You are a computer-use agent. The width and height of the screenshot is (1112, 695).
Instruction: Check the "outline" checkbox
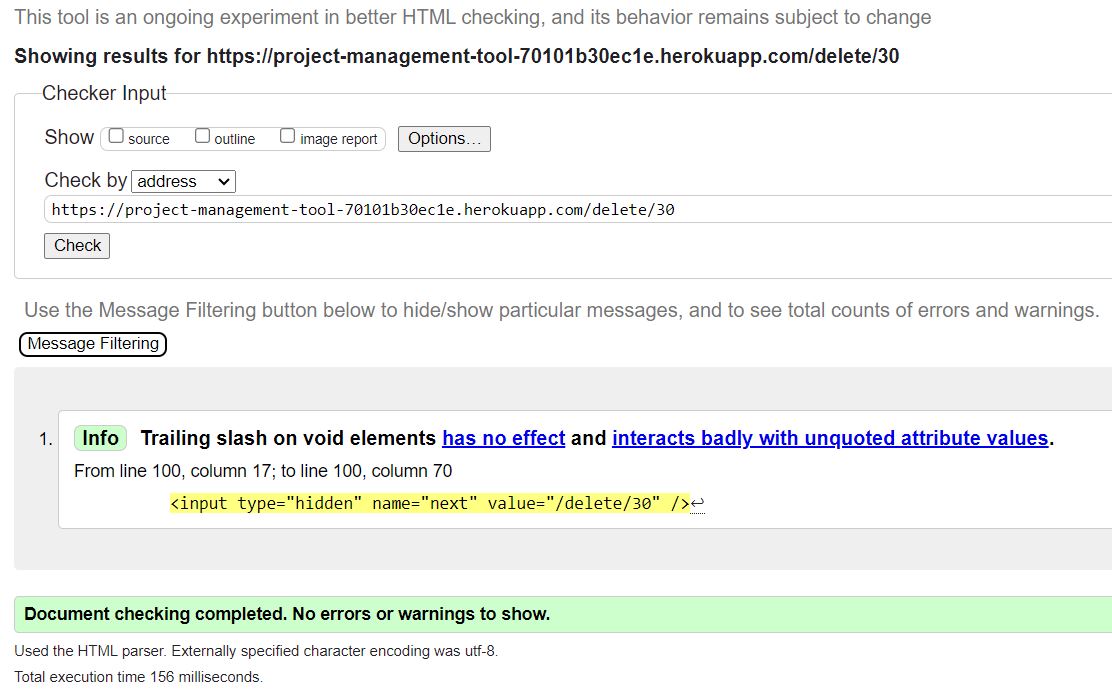(x=202, y=135)
